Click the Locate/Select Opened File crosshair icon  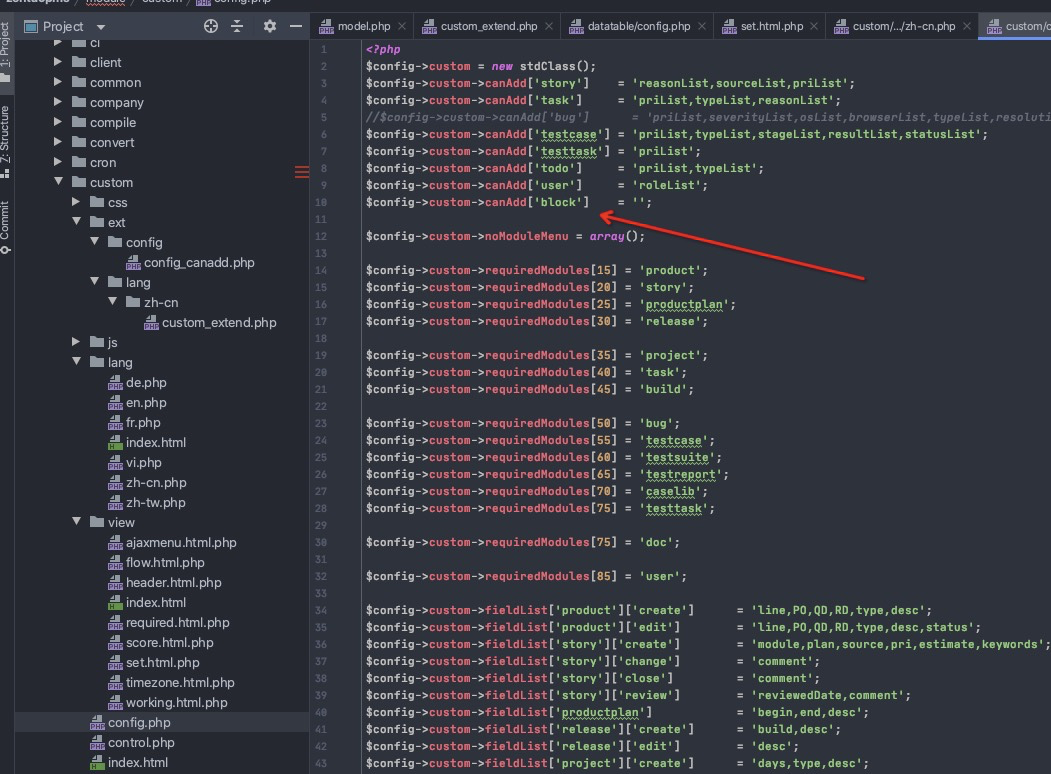(x=210, y=27)
